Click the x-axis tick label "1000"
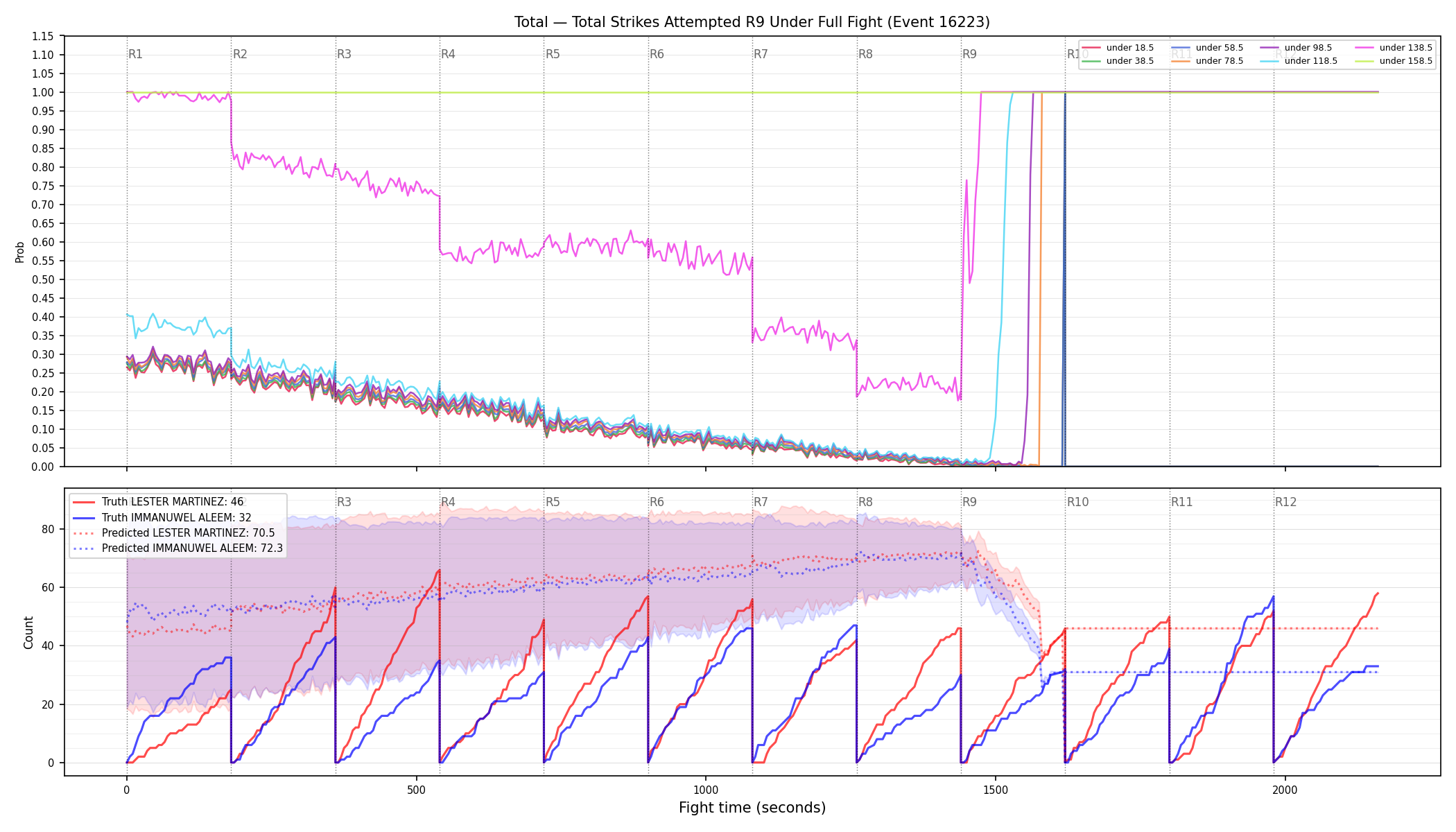This screenshot has height=832, width=1456. (x=706, y=790)
